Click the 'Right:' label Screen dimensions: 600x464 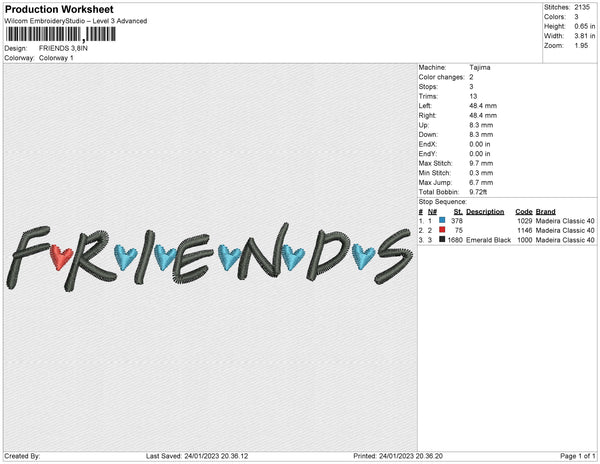427,115
